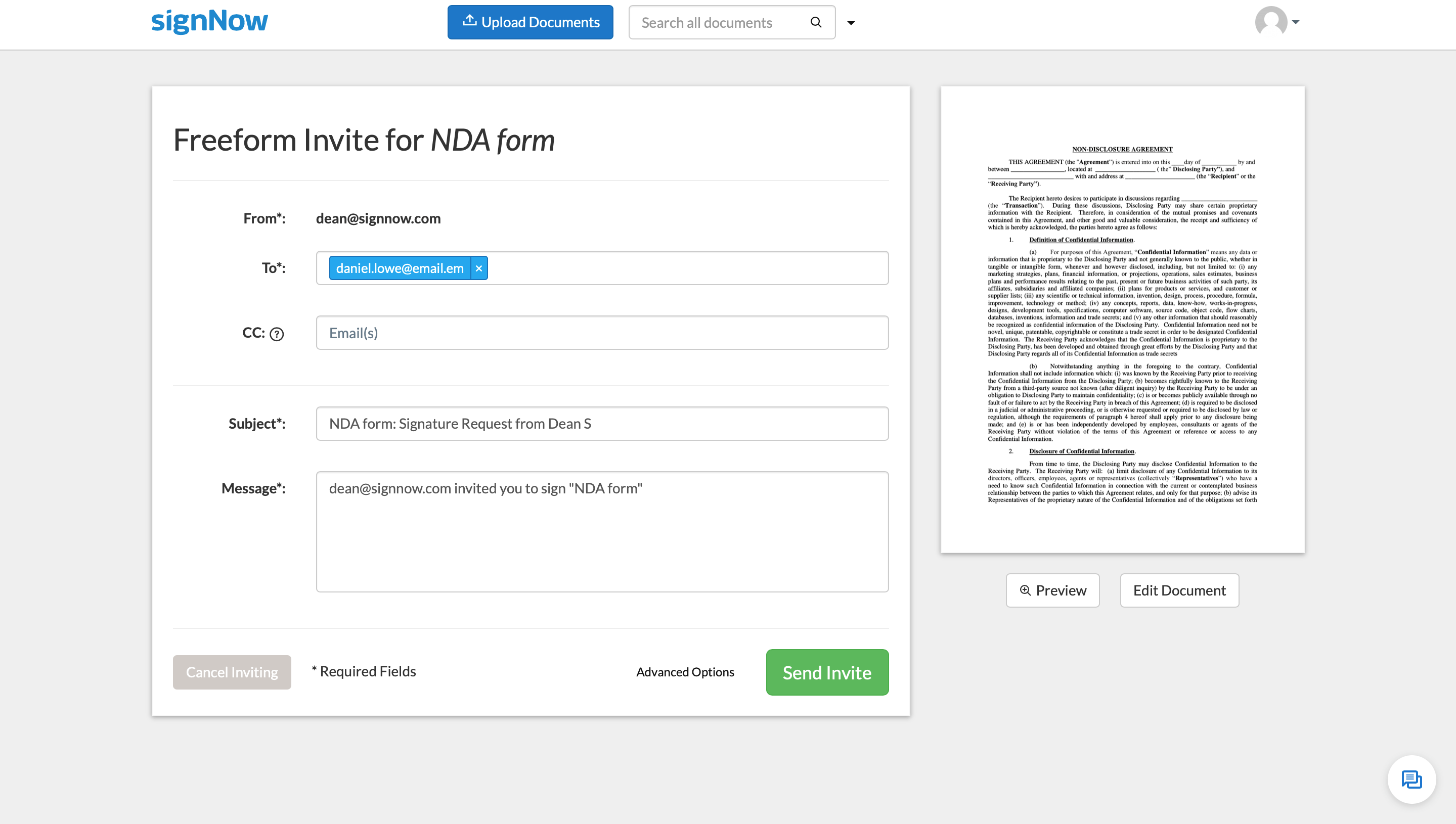Viewport: 1456px width, 824px height.
Task: Click the CC help question mark icon
Action: pyautogui.click(x=277, y=334)
